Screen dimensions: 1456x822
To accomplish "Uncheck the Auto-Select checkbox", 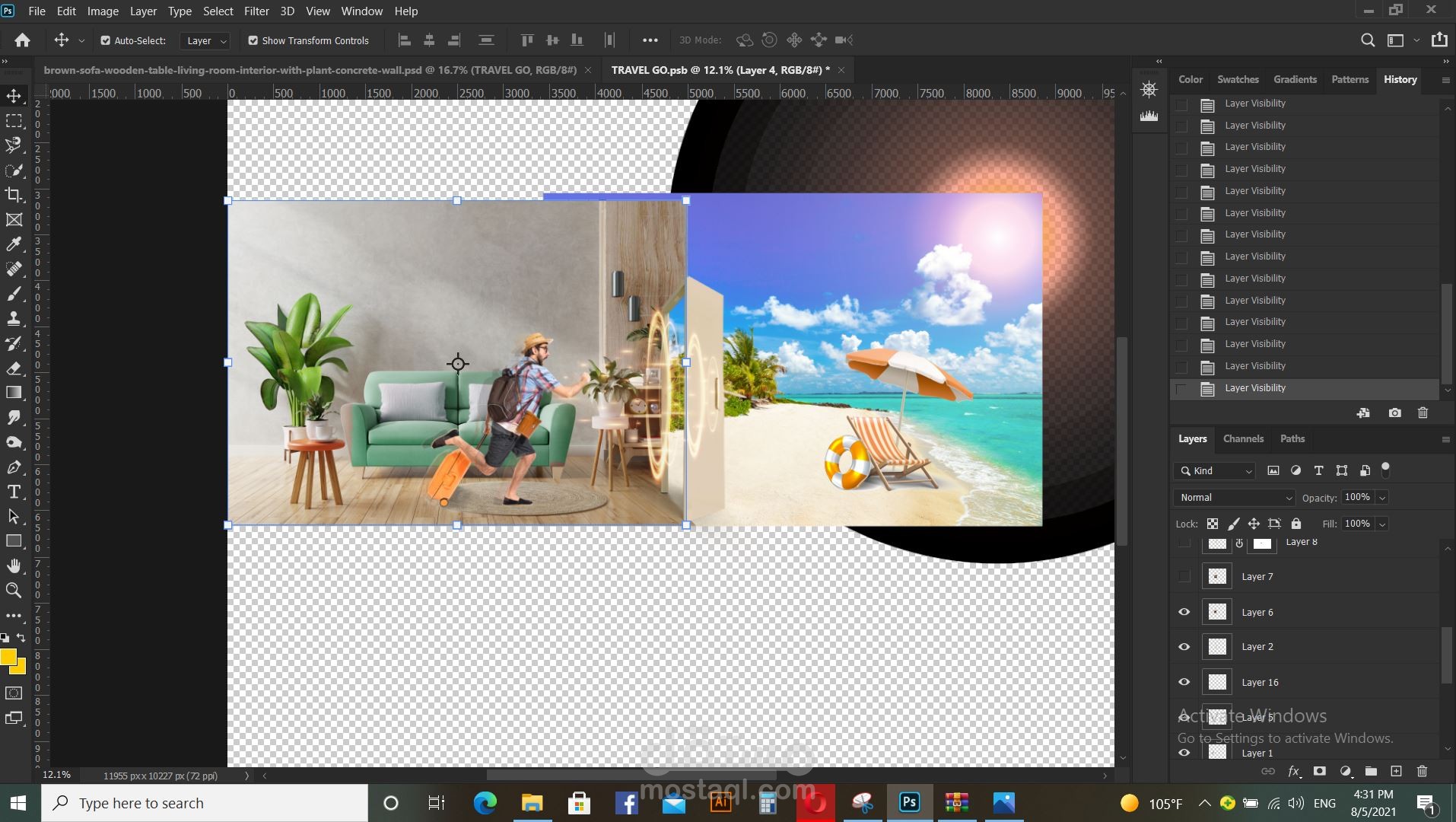I will click(x=106, y=40).
